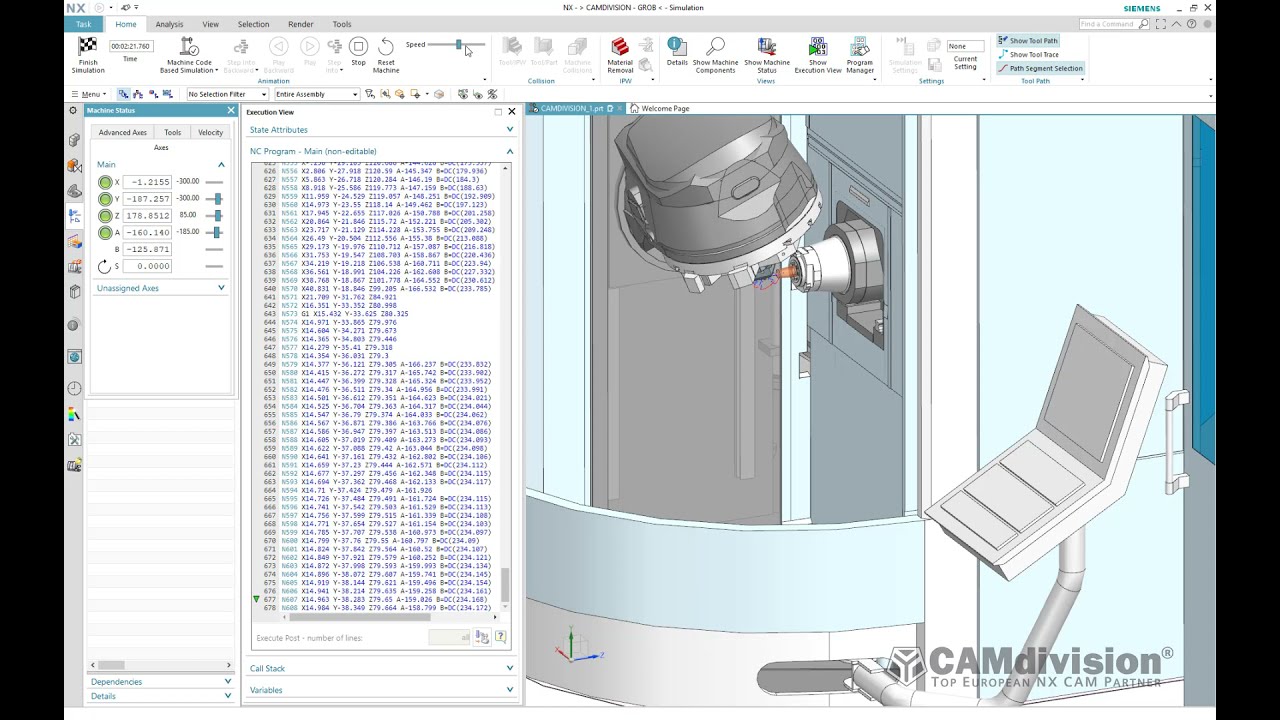
Task: Toggle Path Segment Selection option
Action: tap(1040, 68)
